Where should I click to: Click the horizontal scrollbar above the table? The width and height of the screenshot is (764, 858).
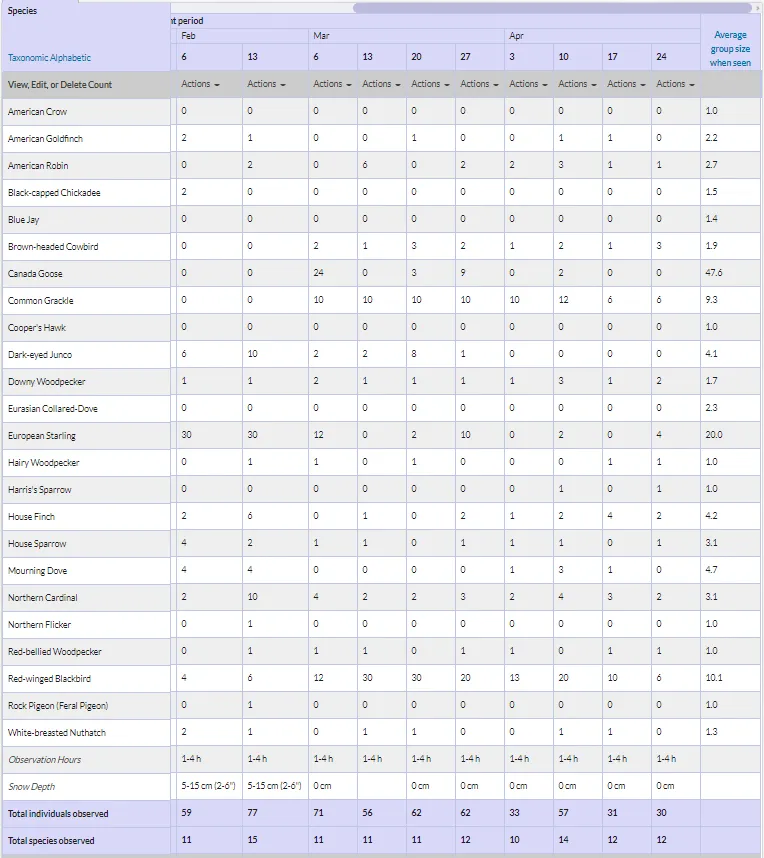point(552,8)
